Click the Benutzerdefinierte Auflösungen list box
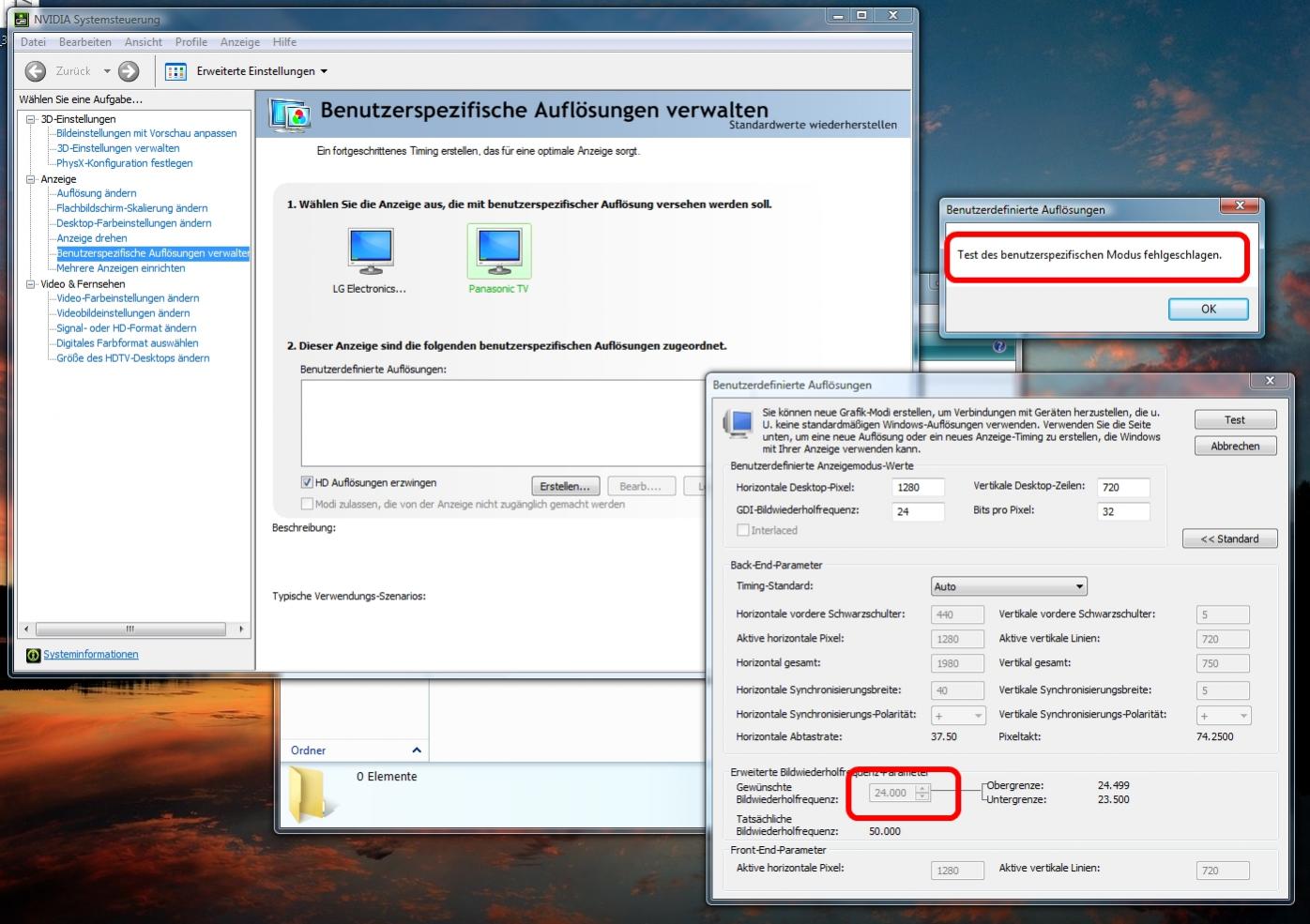The image size is (1310, 924). (503, 422)
